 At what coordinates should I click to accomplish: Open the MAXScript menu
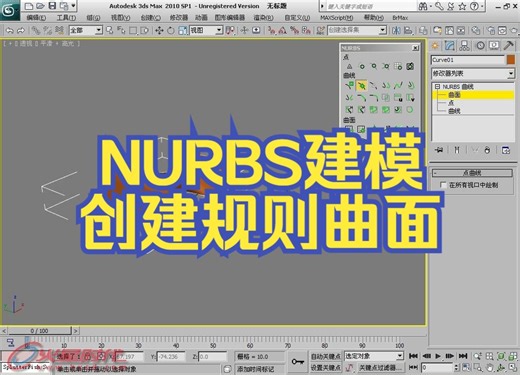click(337, 18)
